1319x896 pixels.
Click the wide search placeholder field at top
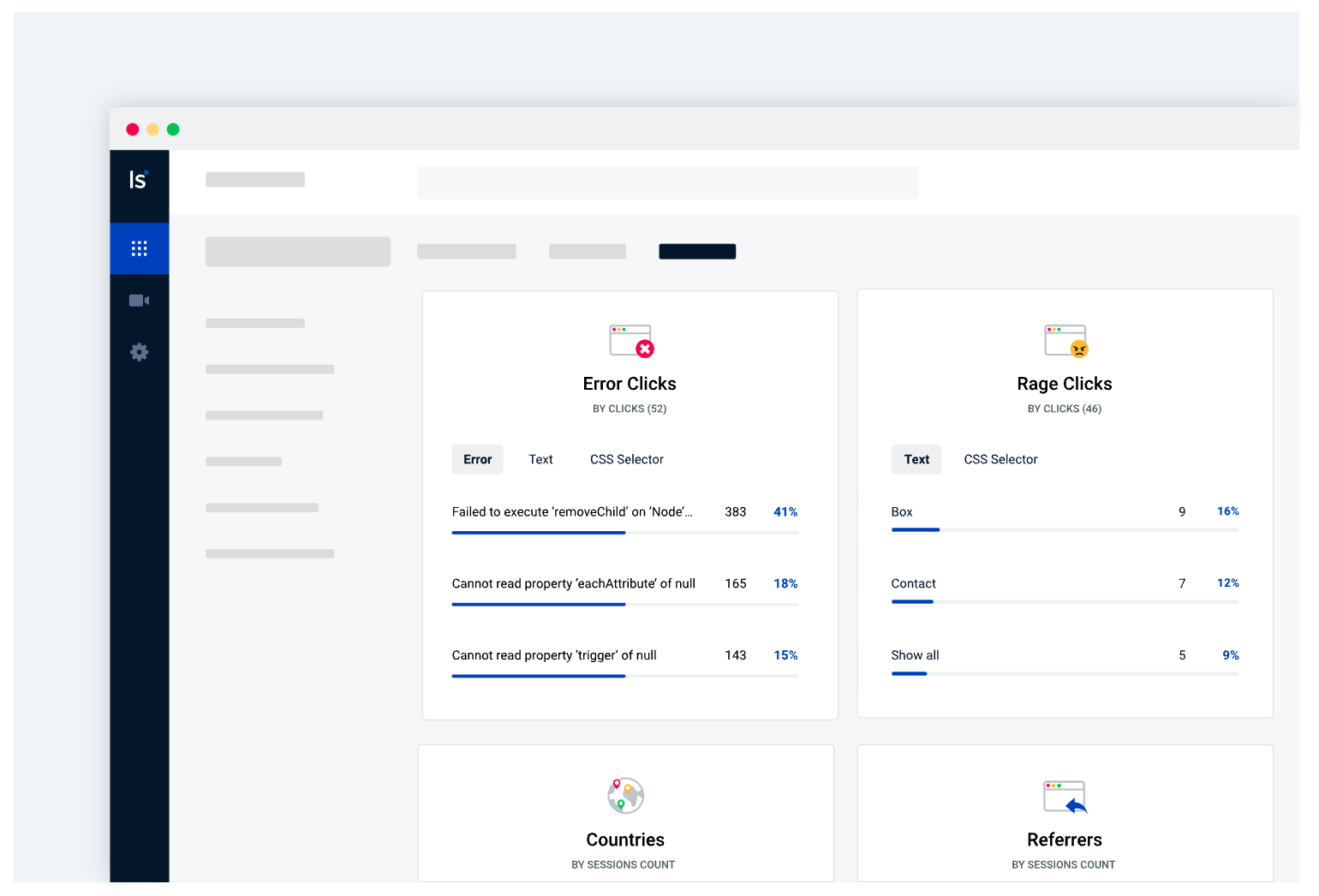point(668,182)
